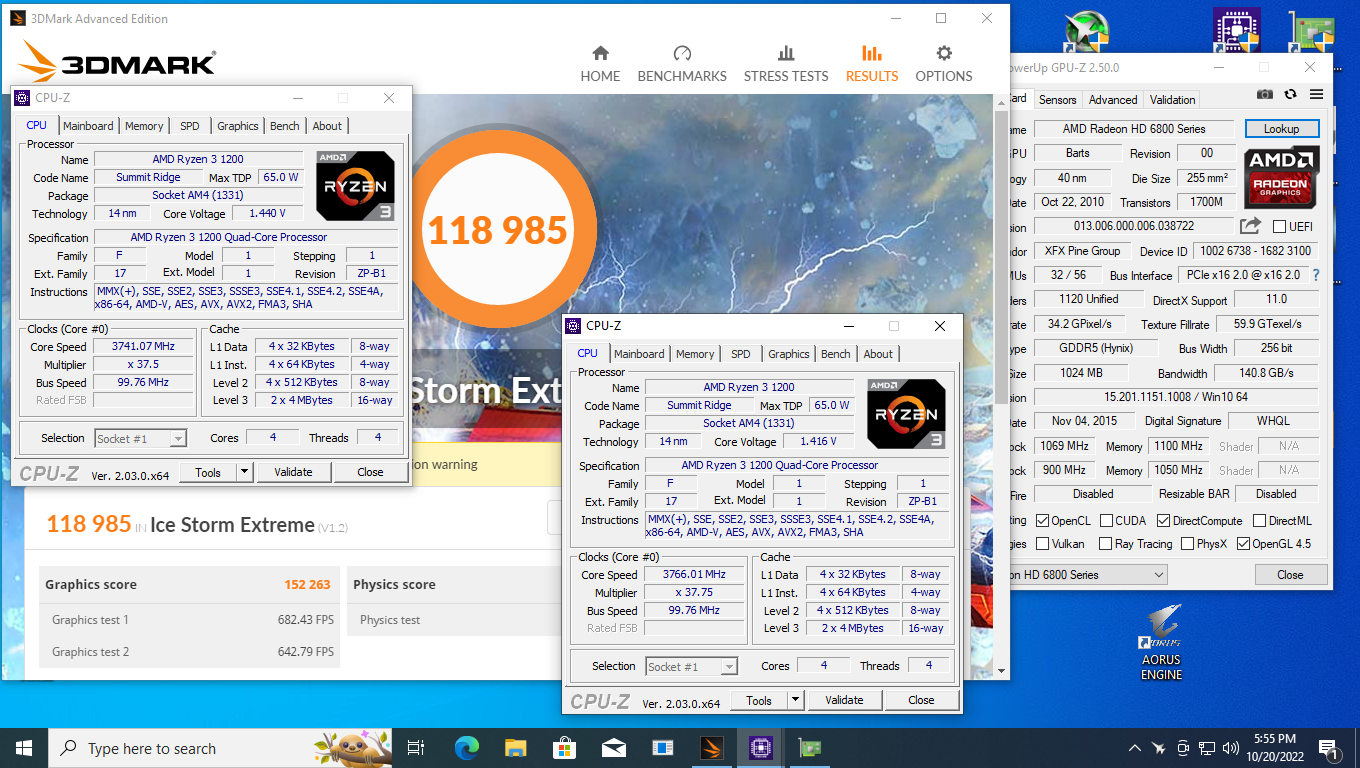Open the Validation tab in GPU-Z

[1173, 100]
